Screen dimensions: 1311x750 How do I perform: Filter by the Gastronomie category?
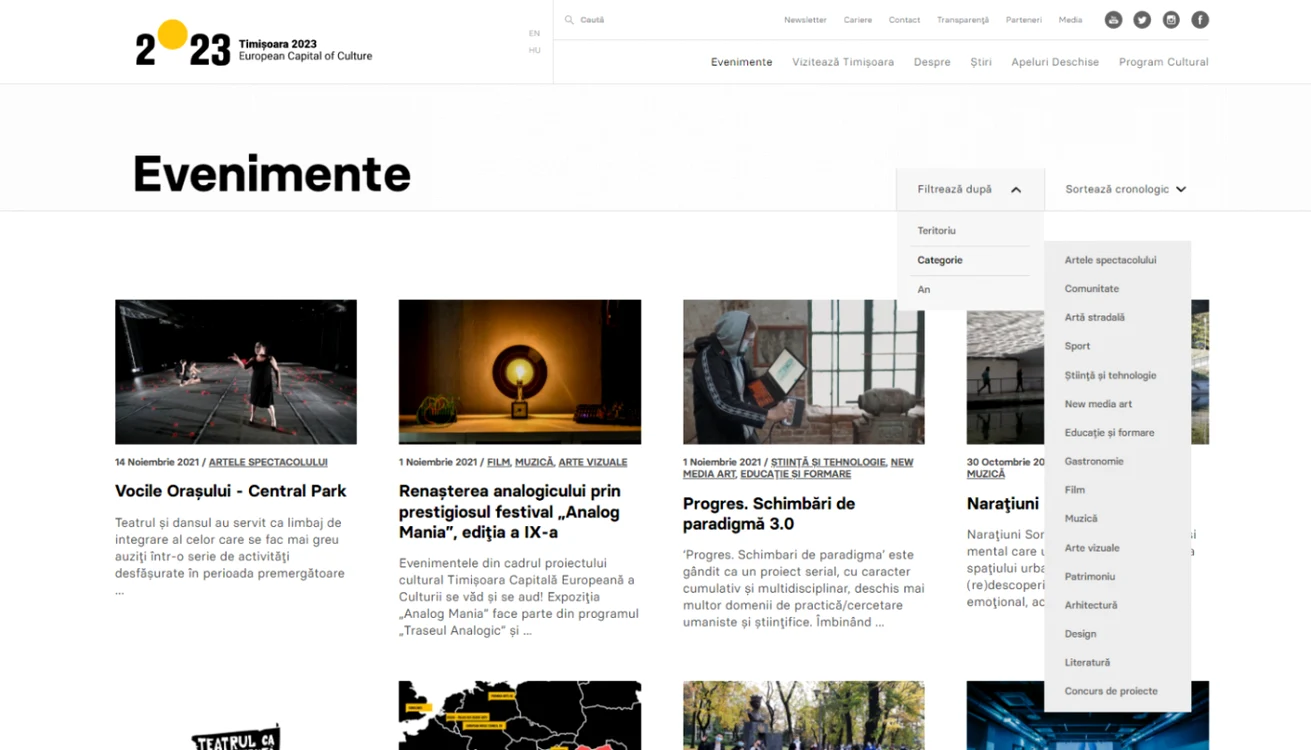(x=1094, y=462)
